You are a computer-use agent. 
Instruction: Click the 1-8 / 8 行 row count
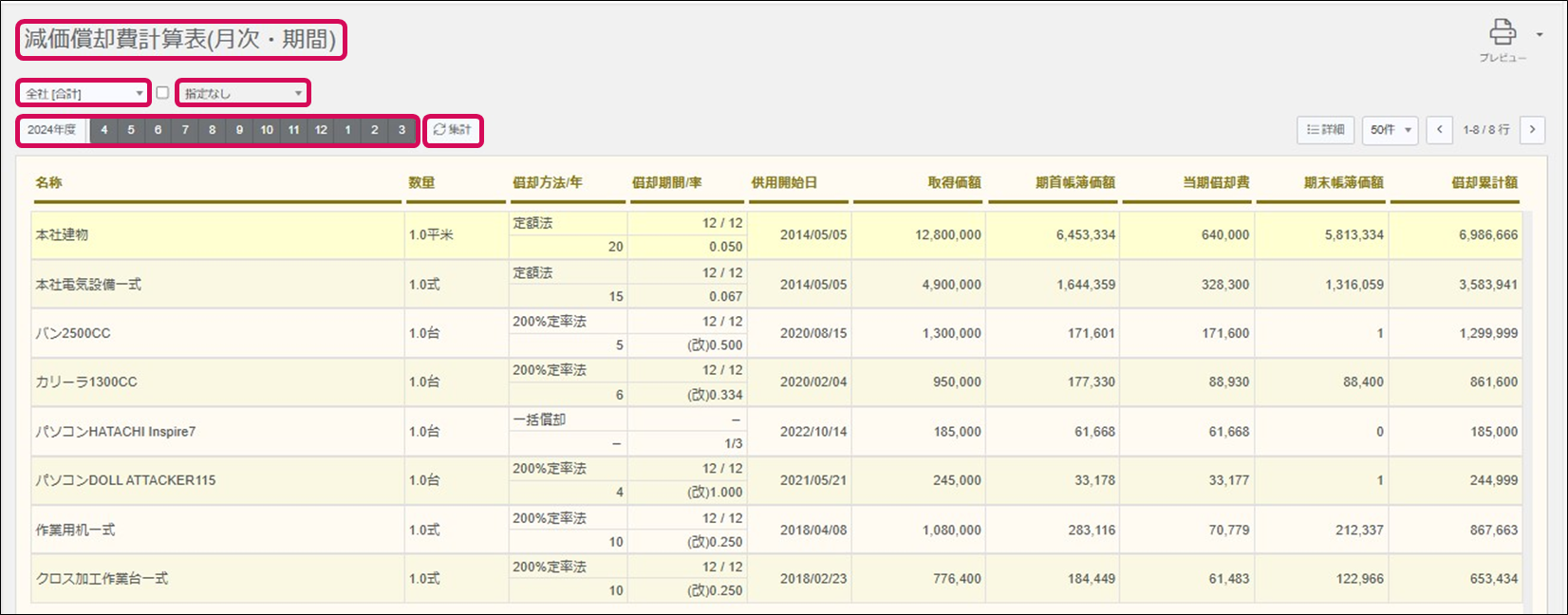coord(1485,130)
